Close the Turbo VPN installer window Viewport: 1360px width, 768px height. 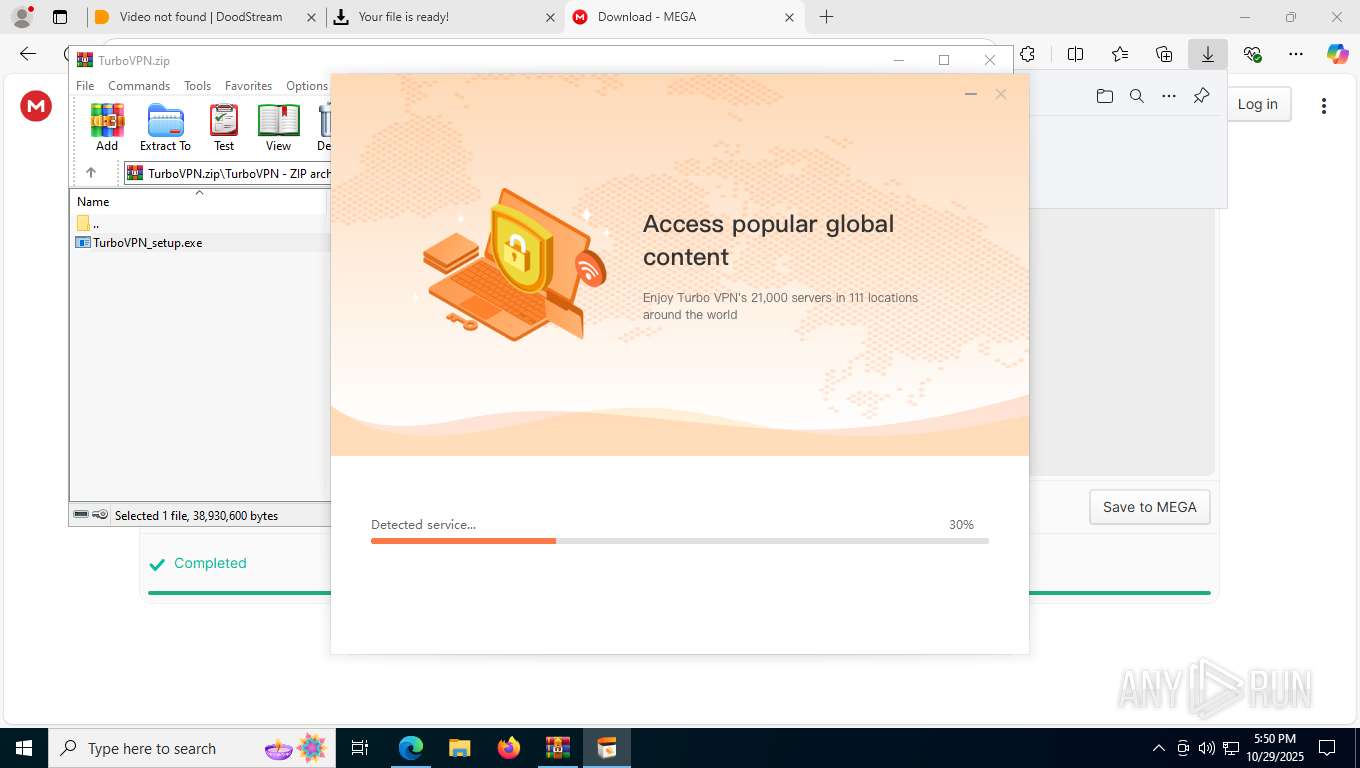click(x=1000, y=94)
